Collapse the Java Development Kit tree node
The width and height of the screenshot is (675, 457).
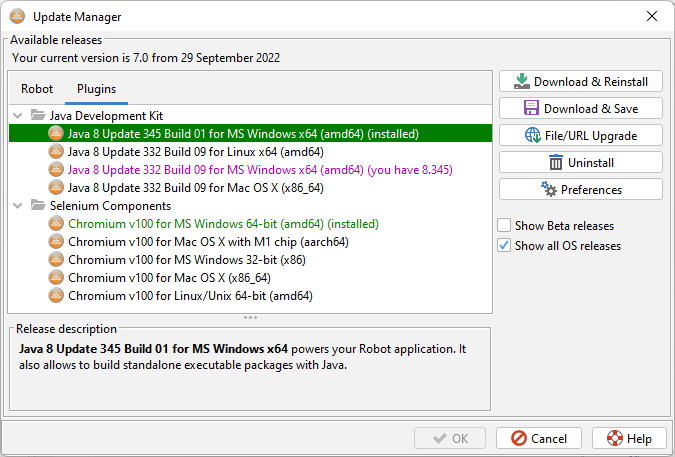(x=19, y=115)
